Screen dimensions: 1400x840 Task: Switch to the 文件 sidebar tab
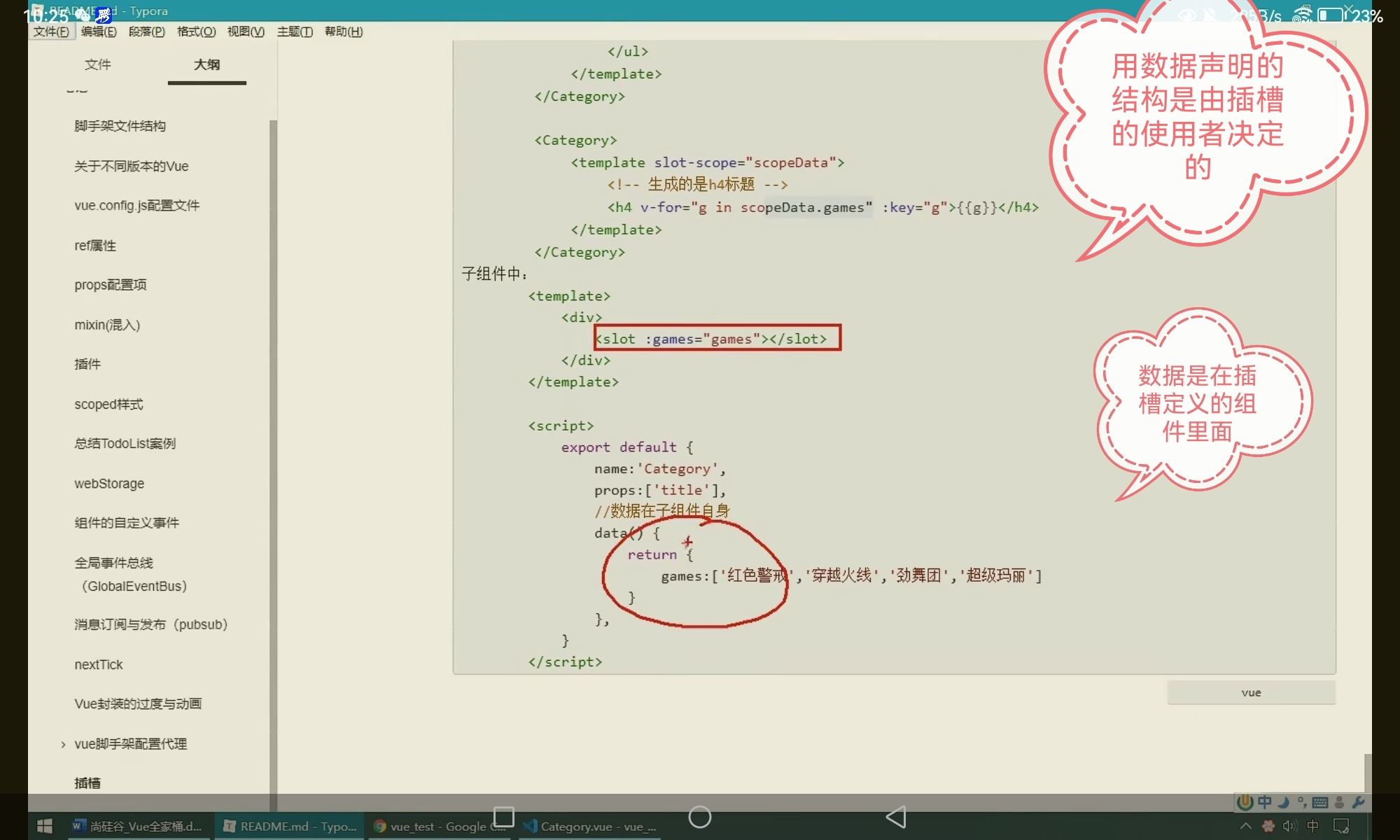coord(97,64)
